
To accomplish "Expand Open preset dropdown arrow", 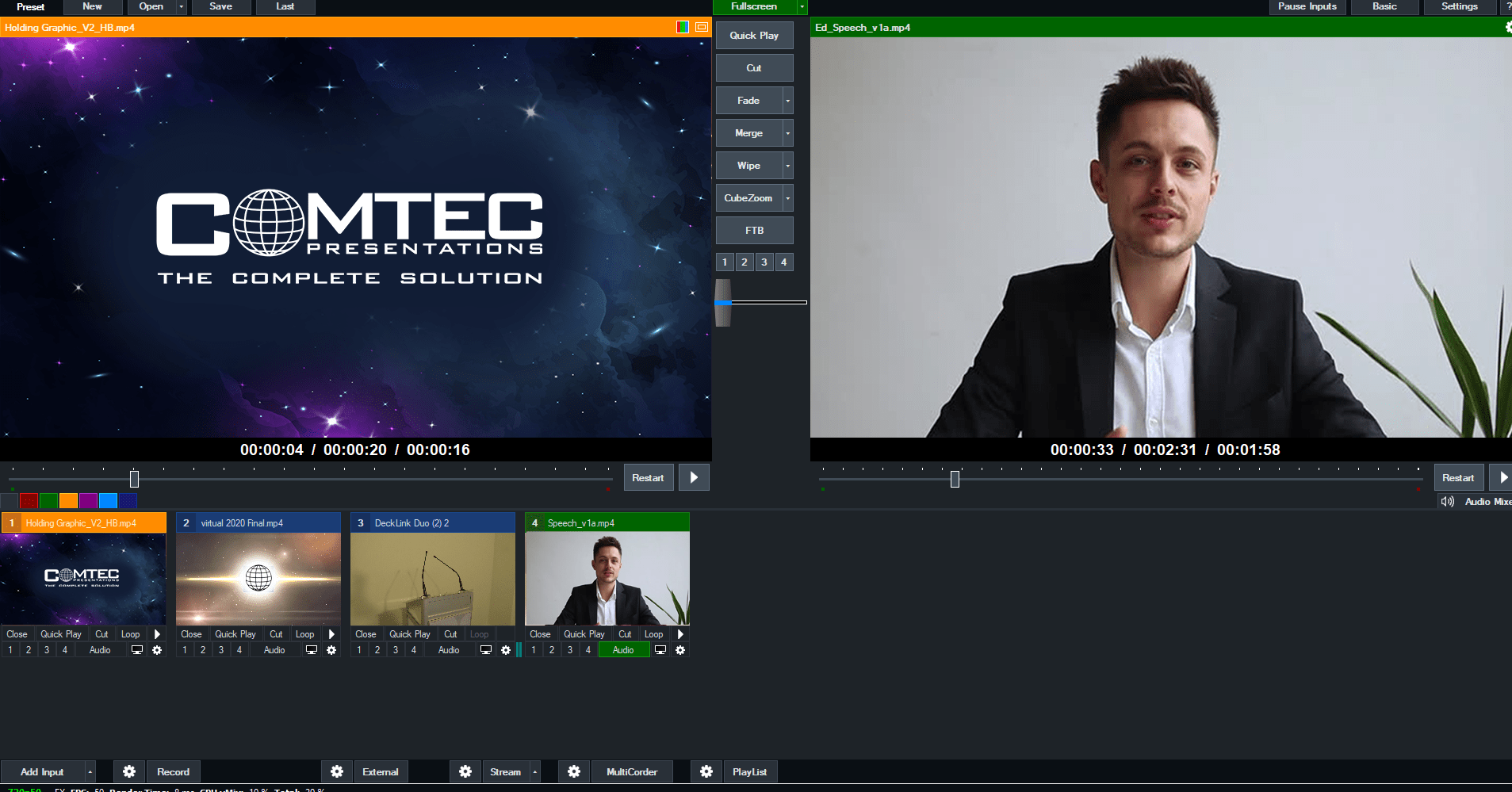I will click(x=182, y=7).
